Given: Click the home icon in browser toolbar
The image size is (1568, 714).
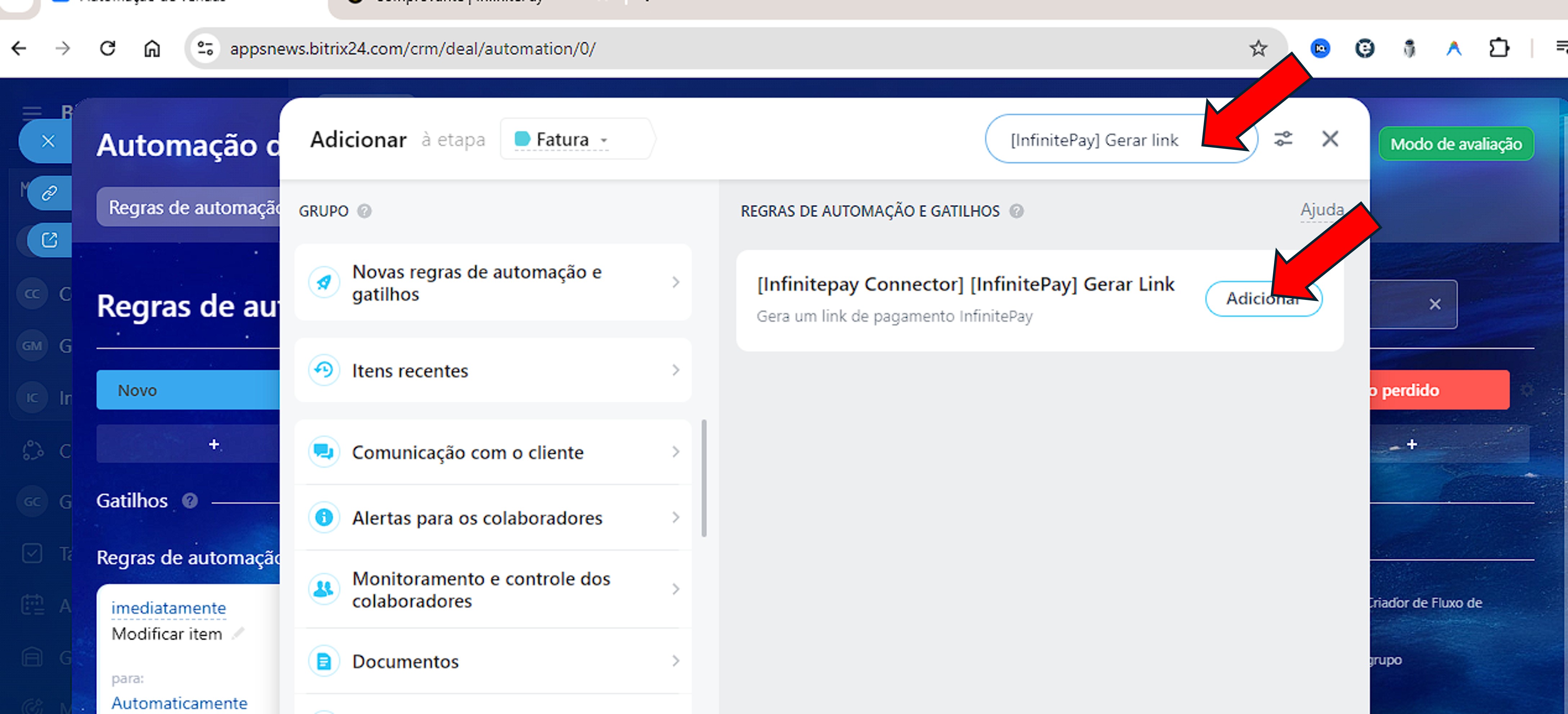Looking at the screenshot, I should tap(152, 48).
